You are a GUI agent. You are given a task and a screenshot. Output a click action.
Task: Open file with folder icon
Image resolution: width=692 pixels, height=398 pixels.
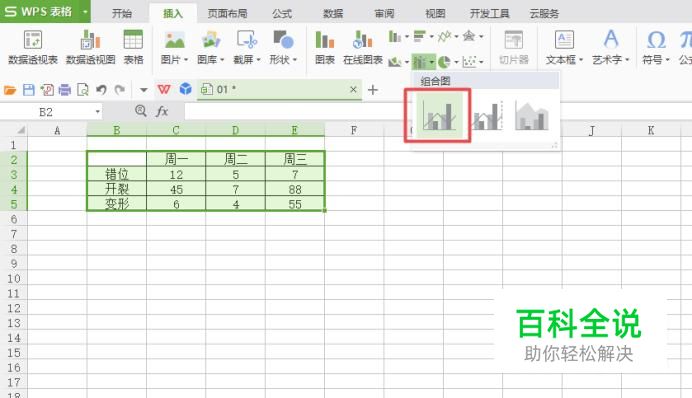[10, 90]
